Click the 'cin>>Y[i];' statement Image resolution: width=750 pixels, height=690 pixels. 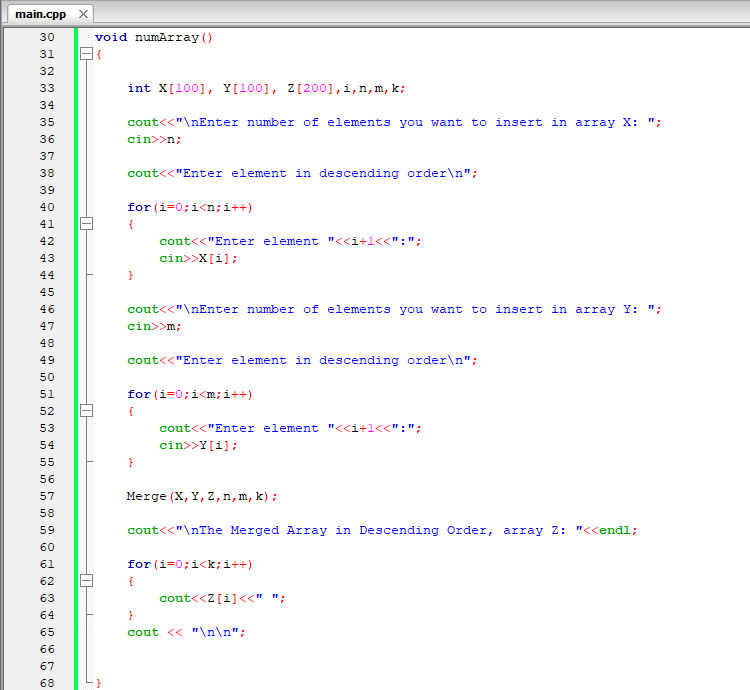198,445
